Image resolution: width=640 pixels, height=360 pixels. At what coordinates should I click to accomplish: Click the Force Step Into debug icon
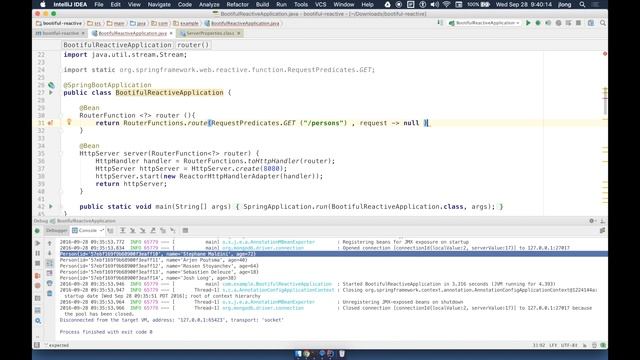pos(142,231)
